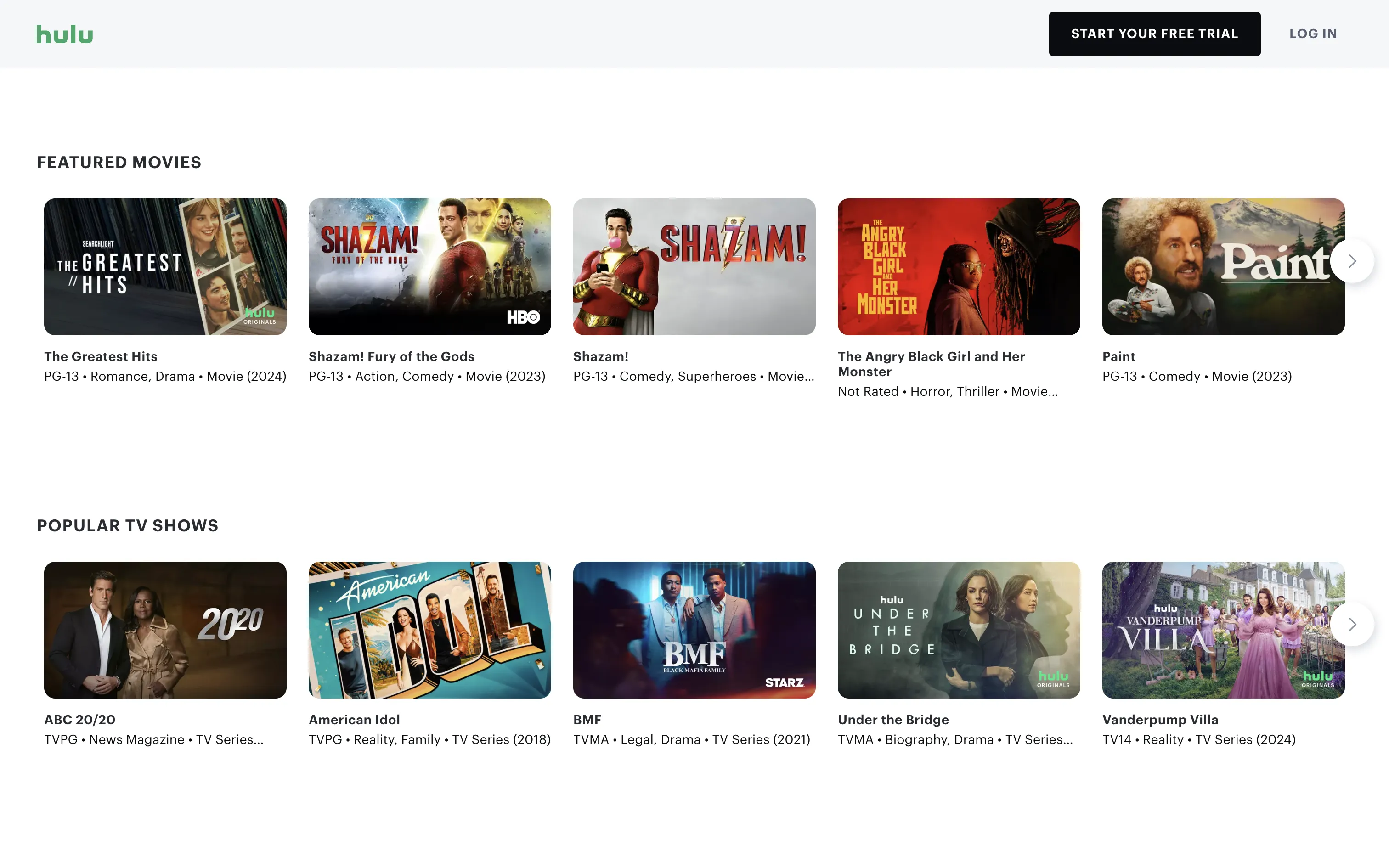1389x868 pixels.
Task: Select Shazam! Fury of the Gods poster
Action: [x=429, y=266]
